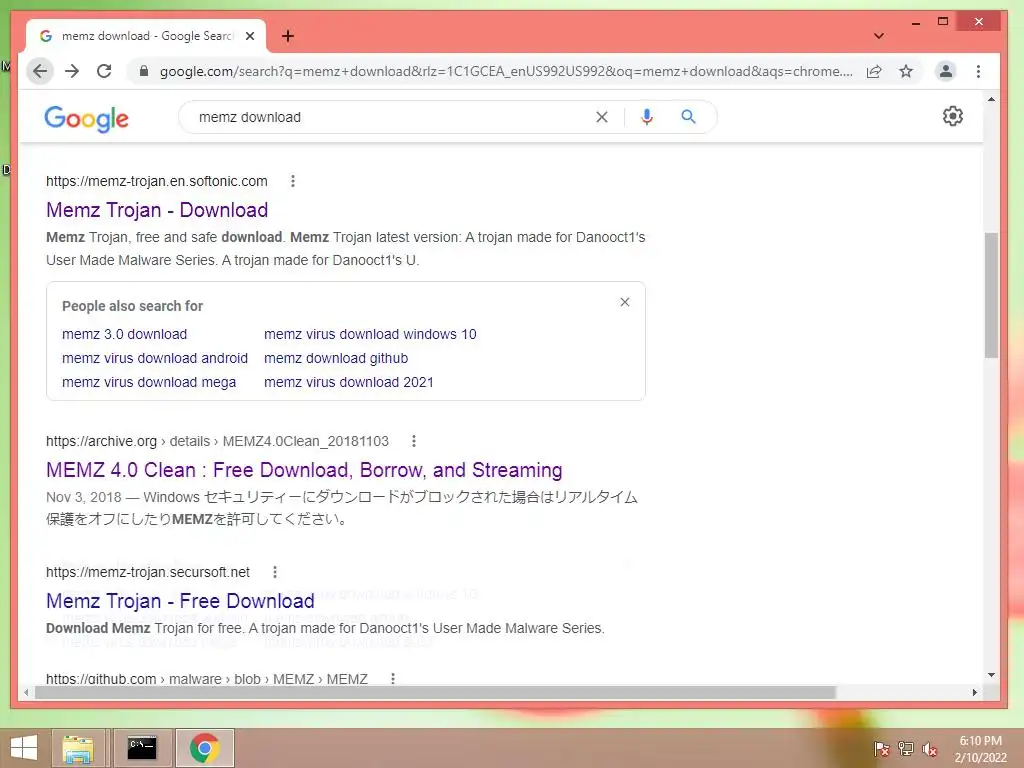Screen dimensions: 1024x768
Task: View site info via padlock icon
Action: pos(144,71)
